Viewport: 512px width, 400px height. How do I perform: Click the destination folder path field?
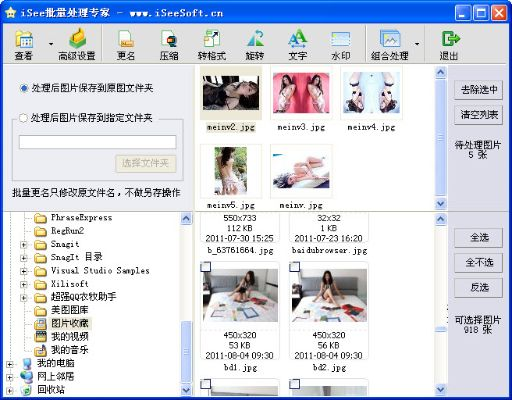[98, 142]
